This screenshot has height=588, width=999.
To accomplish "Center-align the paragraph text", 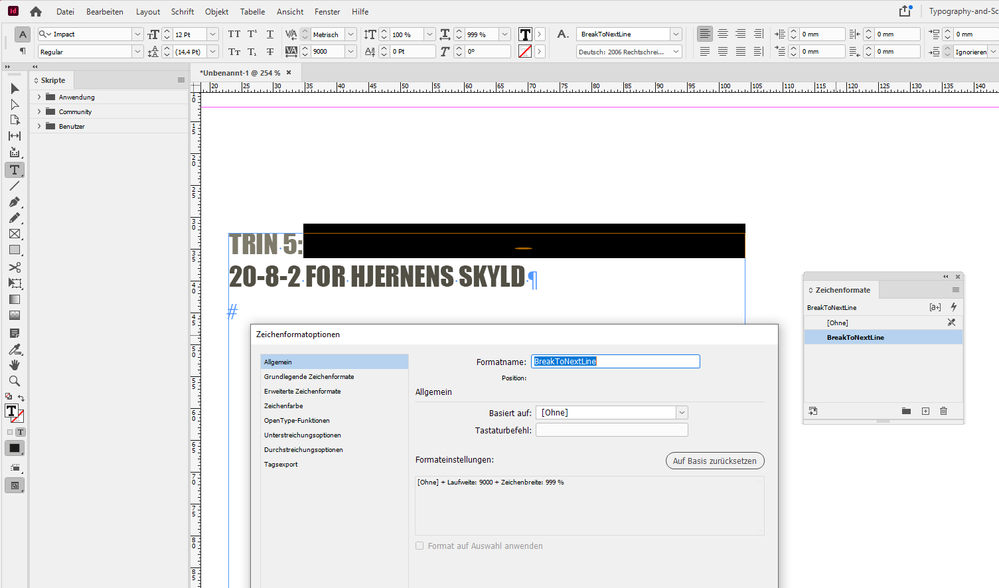I will 722,34.
